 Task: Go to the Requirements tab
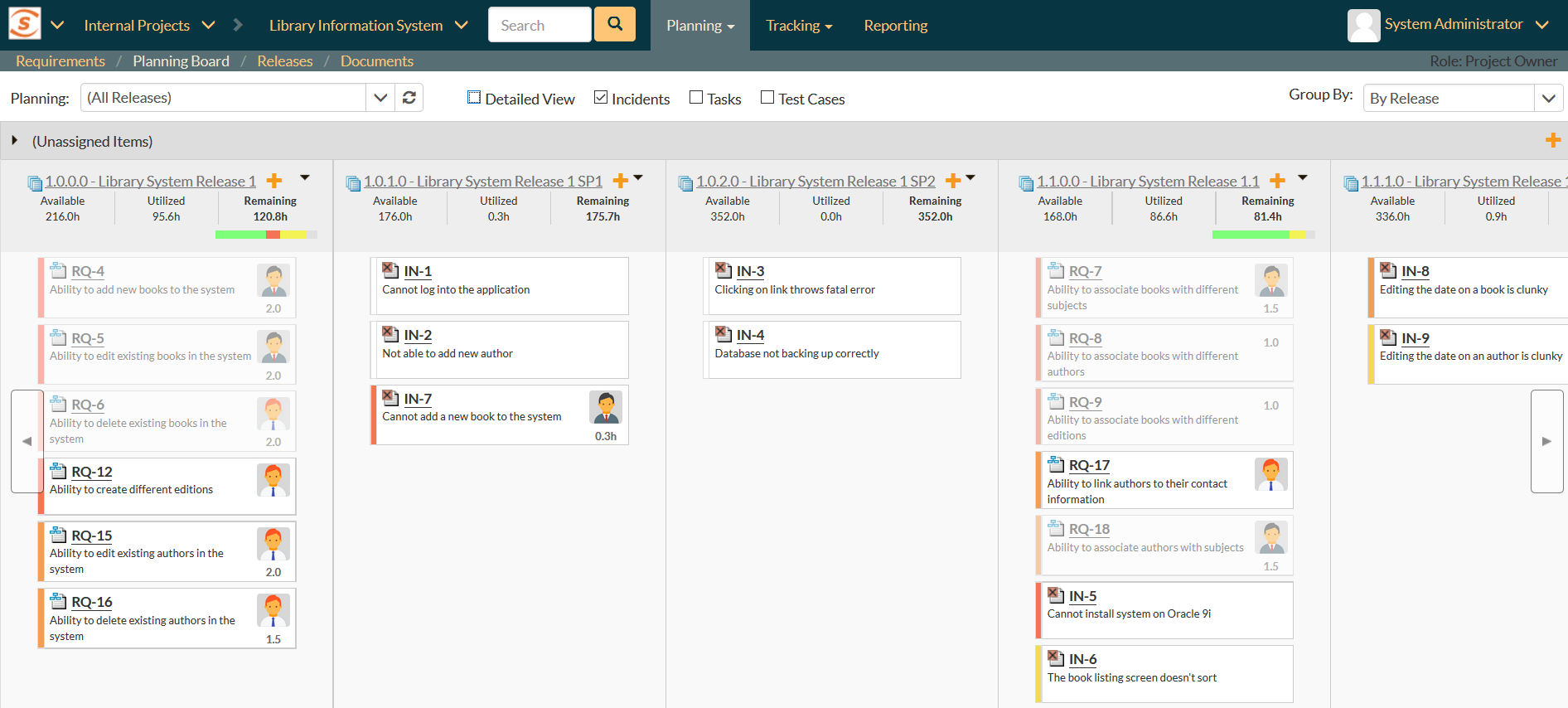[x=60, y=61]
